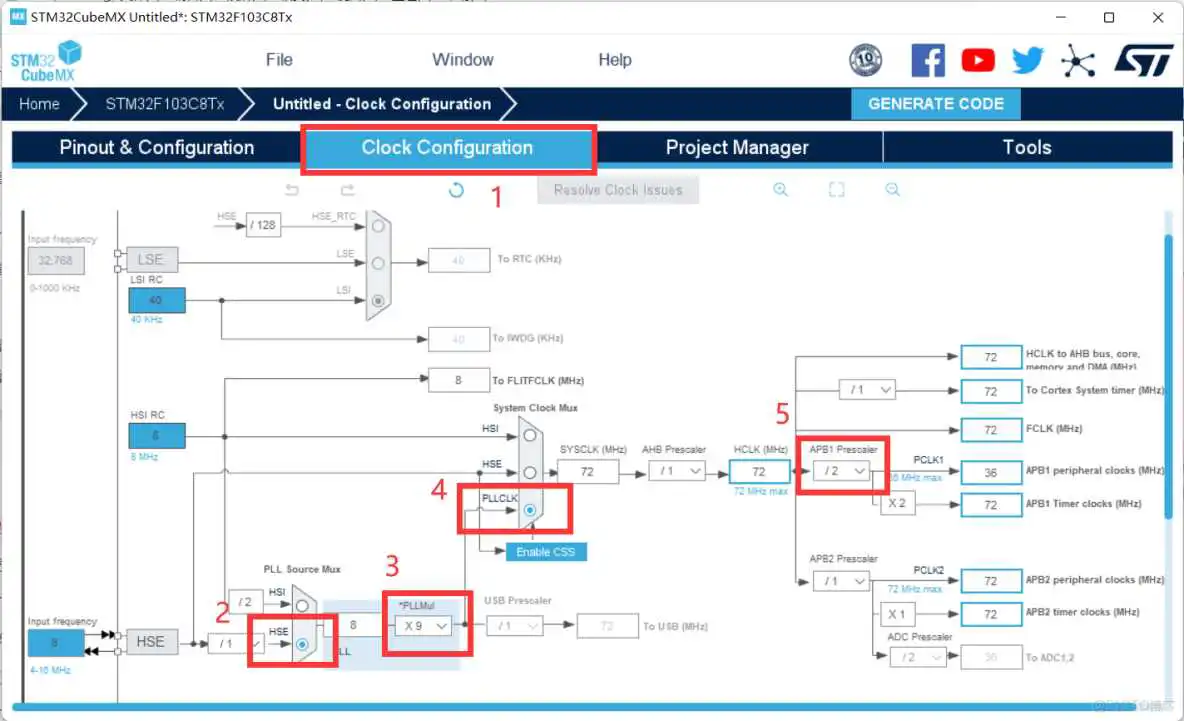Click the Enable CSS button
Viewport: 1184px width, 721px height.
pos(545,552)
